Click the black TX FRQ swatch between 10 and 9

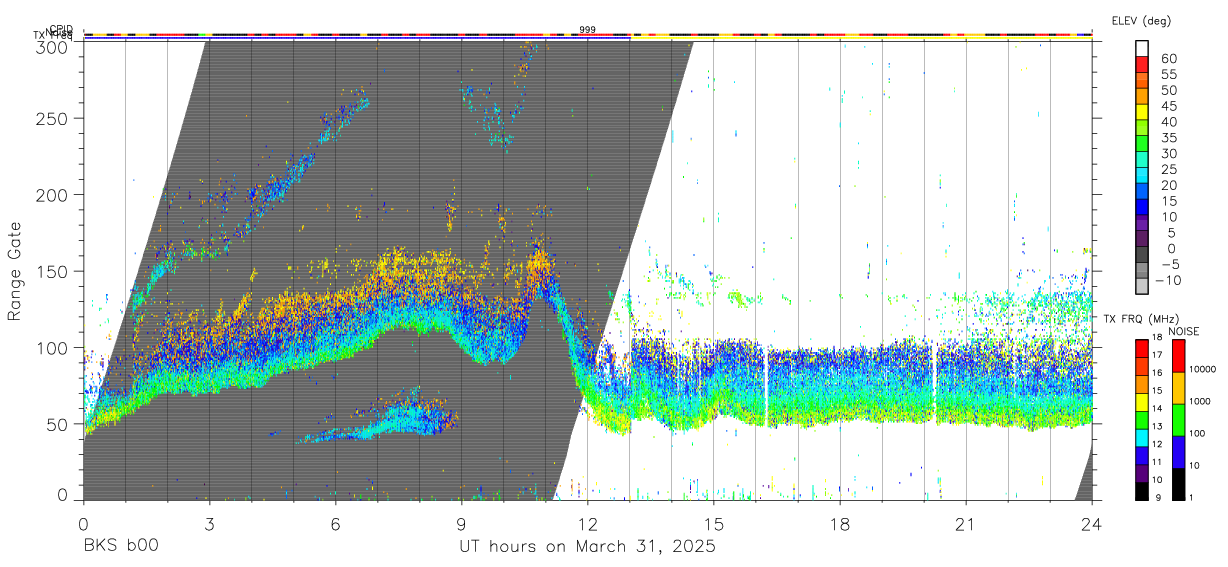click(1142, 489)
